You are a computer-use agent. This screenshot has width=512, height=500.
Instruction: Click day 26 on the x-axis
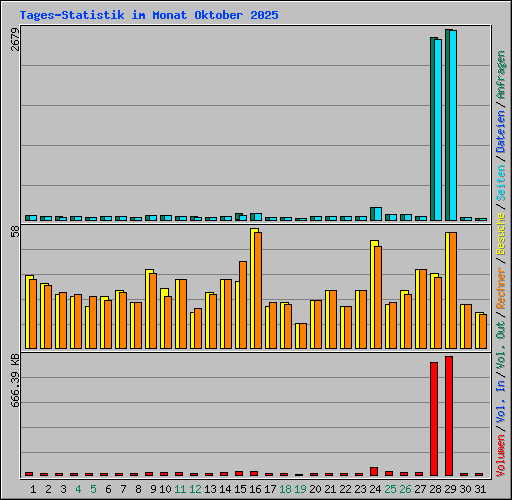click(405, 489)
